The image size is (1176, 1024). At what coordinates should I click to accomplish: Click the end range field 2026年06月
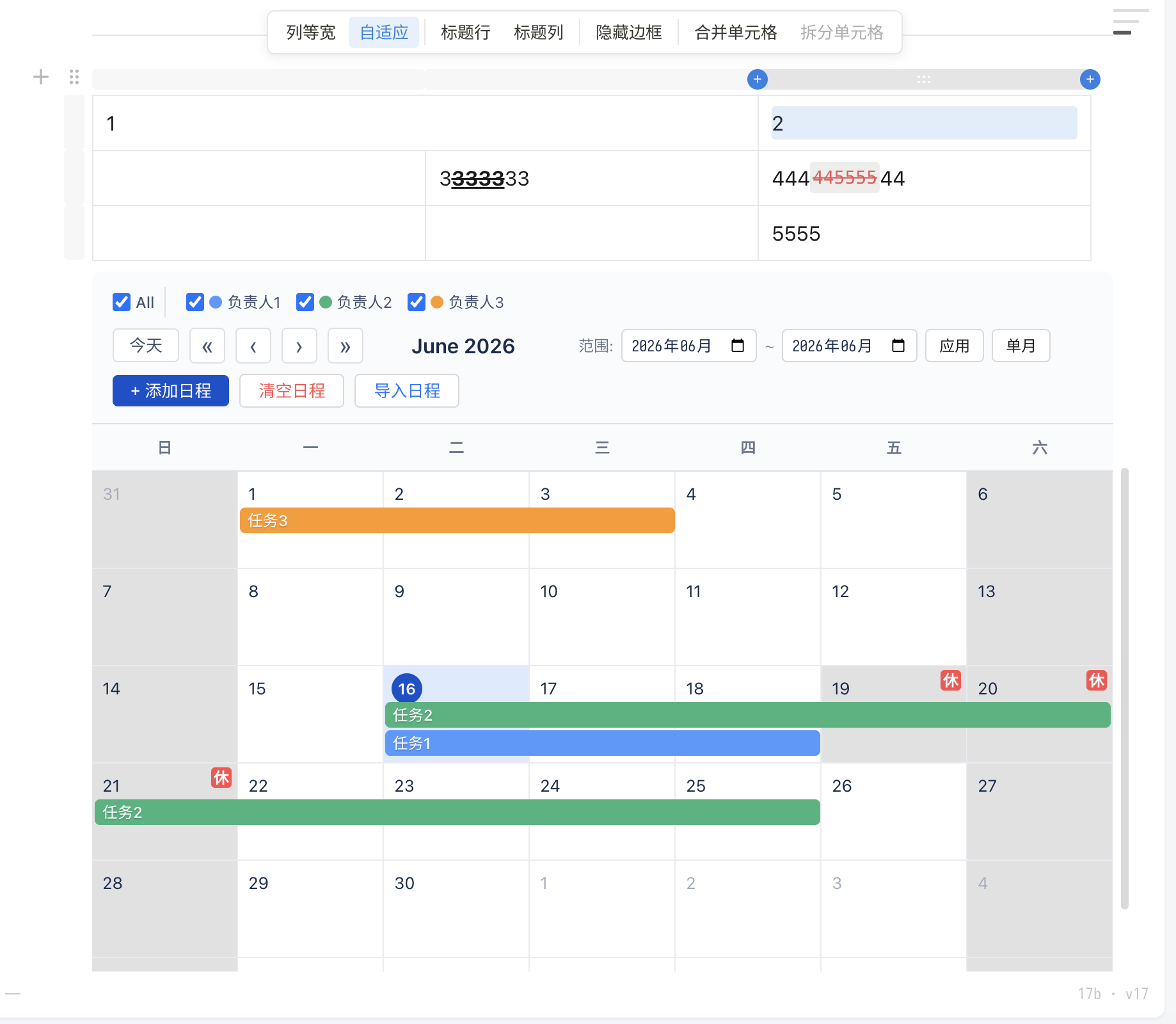(850, 346)
